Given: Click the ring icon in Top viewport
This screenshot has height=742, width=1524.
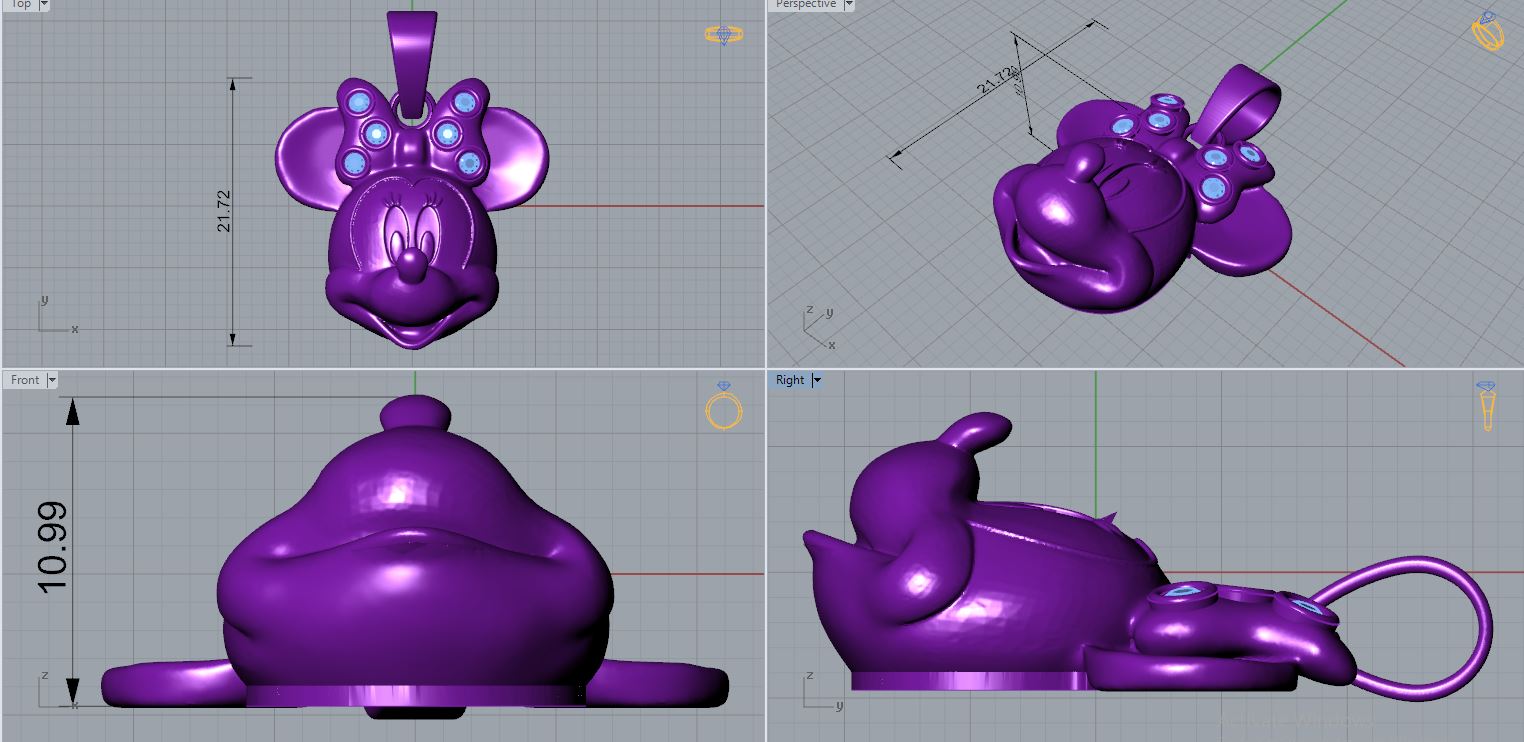Looking at the screenshot, I should (x=724, y=35).
